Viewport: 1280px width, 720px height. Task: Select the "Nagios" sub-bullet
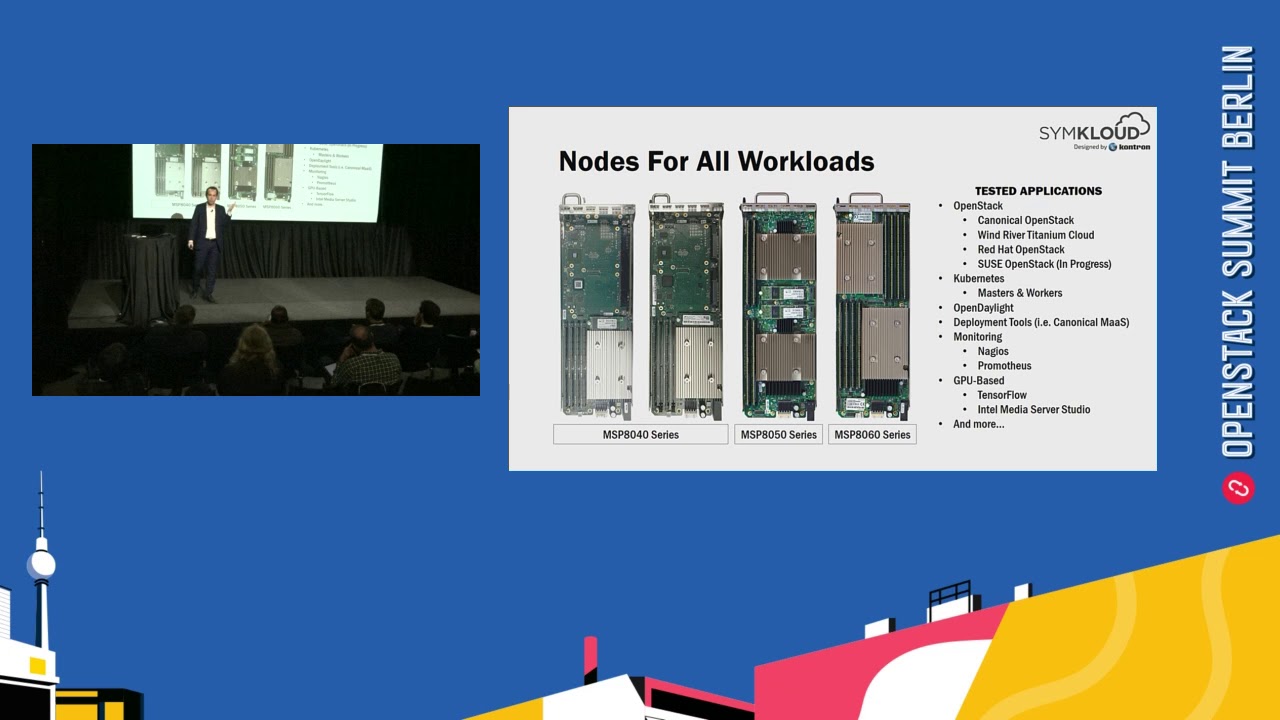pyautogui.click(x=993, y=351)
